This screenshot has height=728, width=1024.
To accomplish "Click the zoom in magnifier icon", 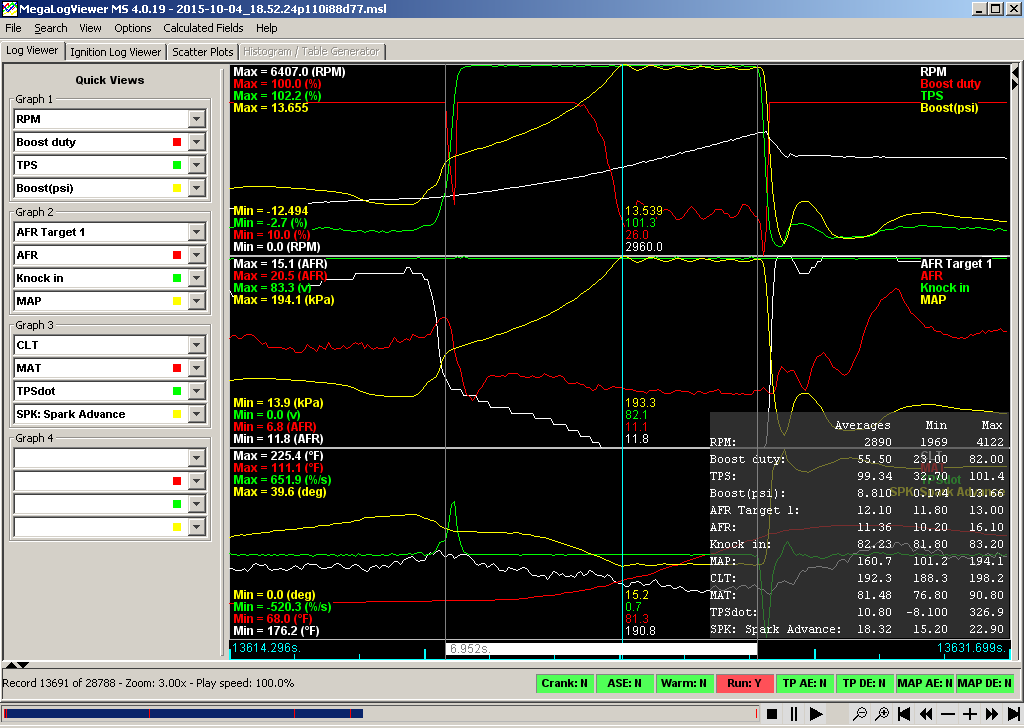I will [882, 714].
